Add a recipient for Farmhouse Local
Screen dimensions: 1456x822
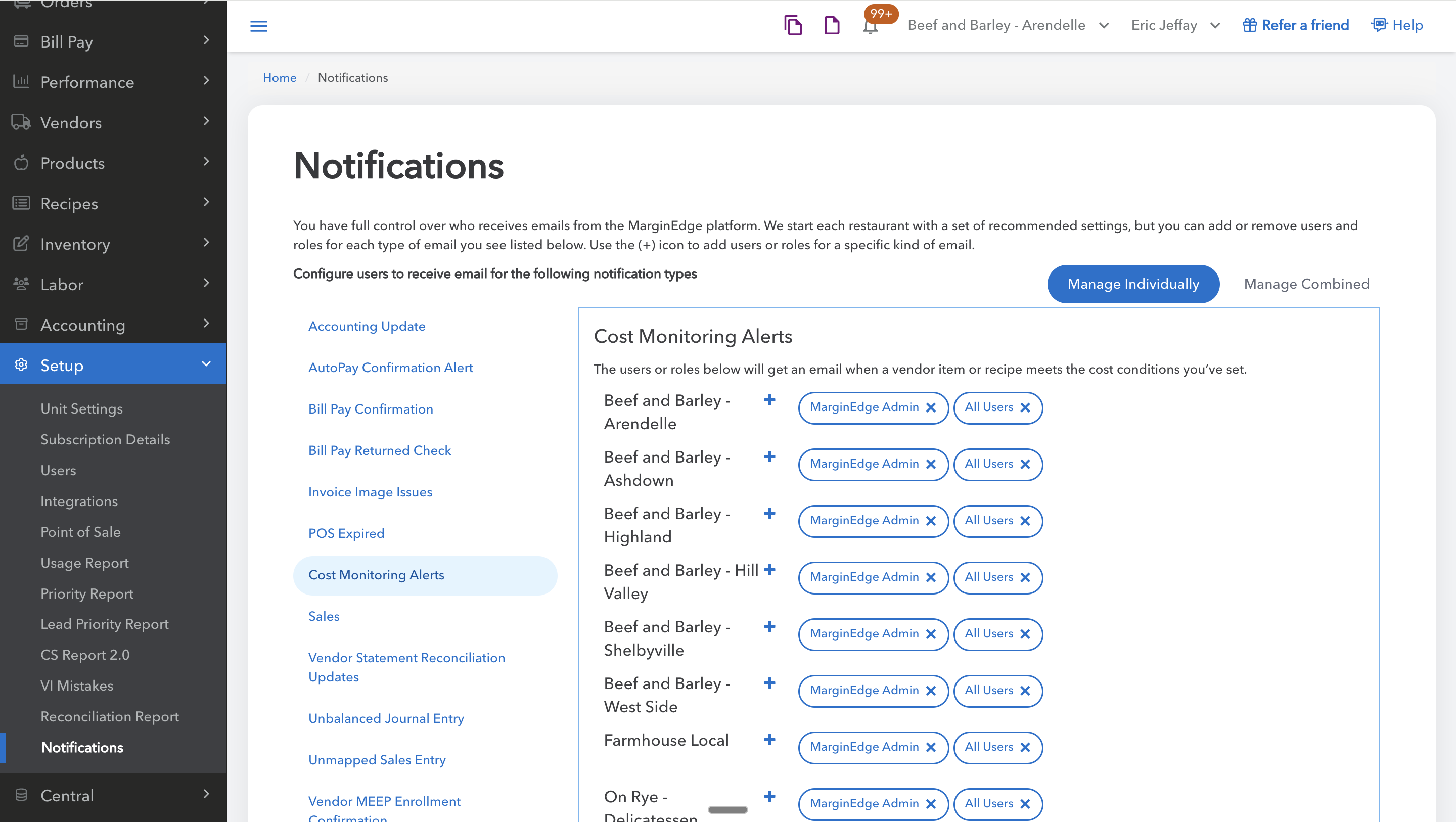tap(769, 740)
